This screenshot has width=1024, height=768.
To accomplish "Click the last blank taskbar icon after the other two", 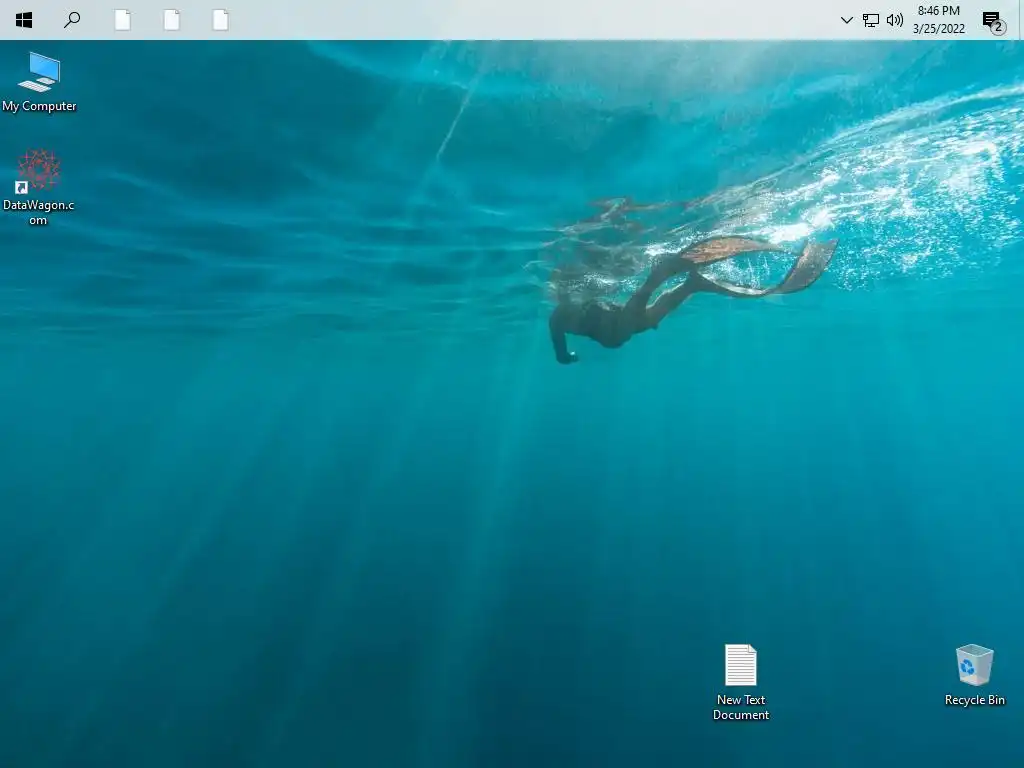I will 220,20.
